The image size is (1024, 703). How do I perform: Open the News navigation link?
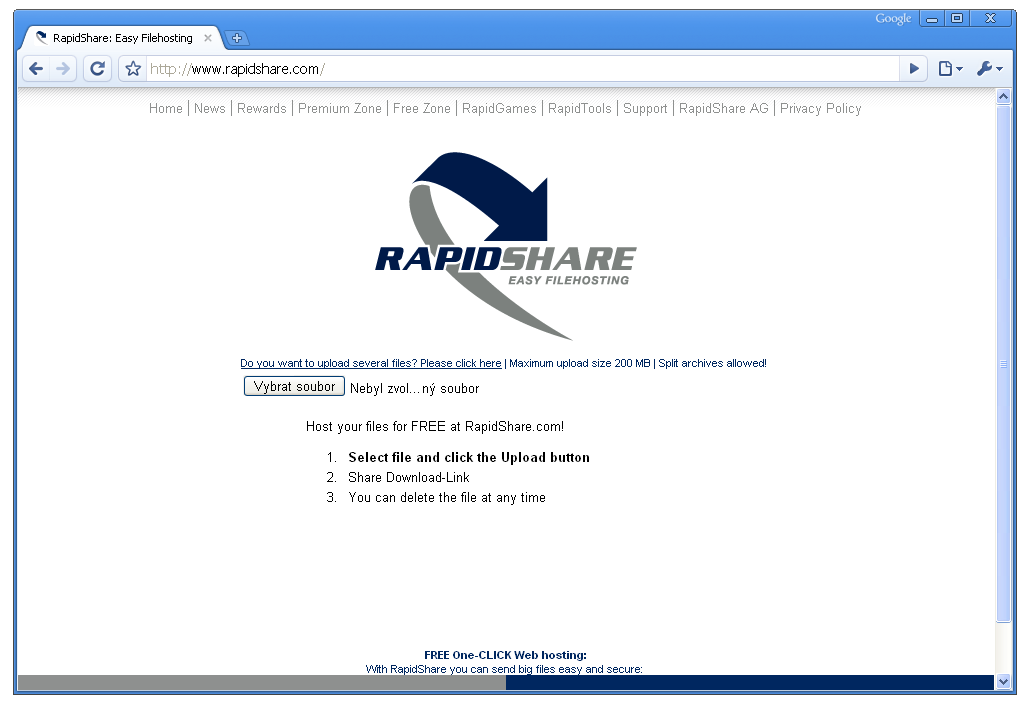coord(210,108)
